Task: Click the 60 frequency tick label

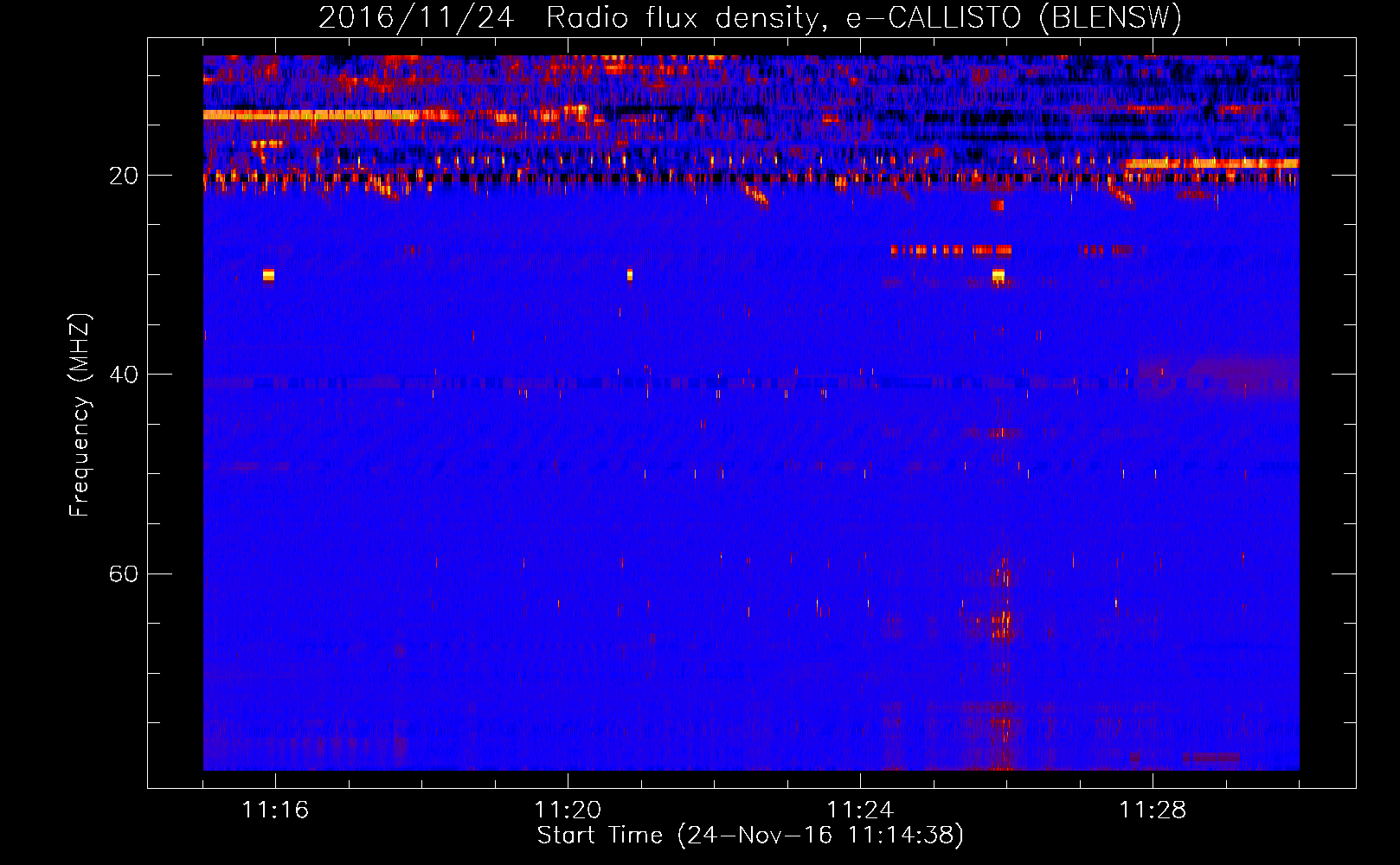Action: (x=124, y=573)
